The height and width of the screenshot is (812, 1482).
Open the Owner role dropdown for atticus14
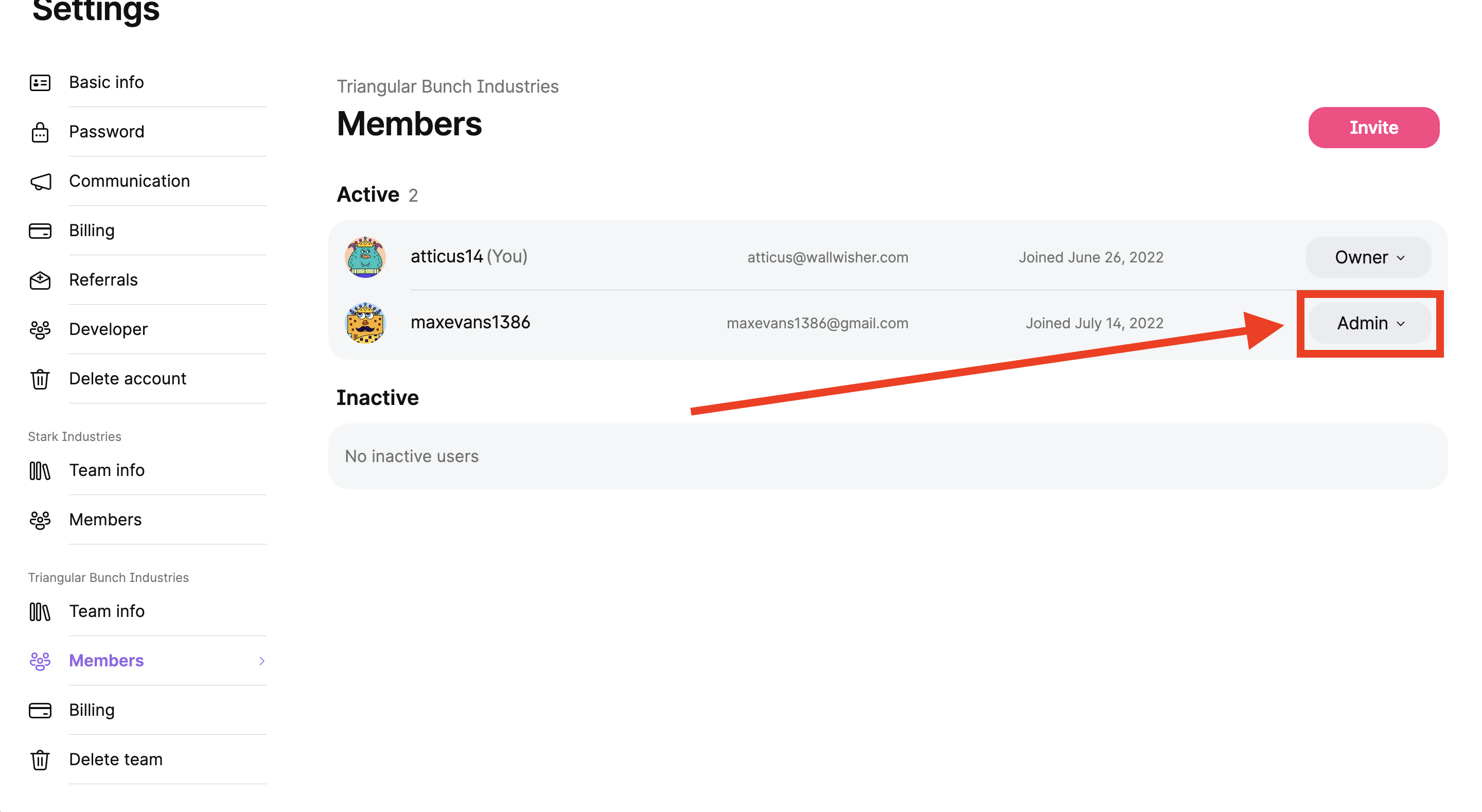coord(1369,257)
